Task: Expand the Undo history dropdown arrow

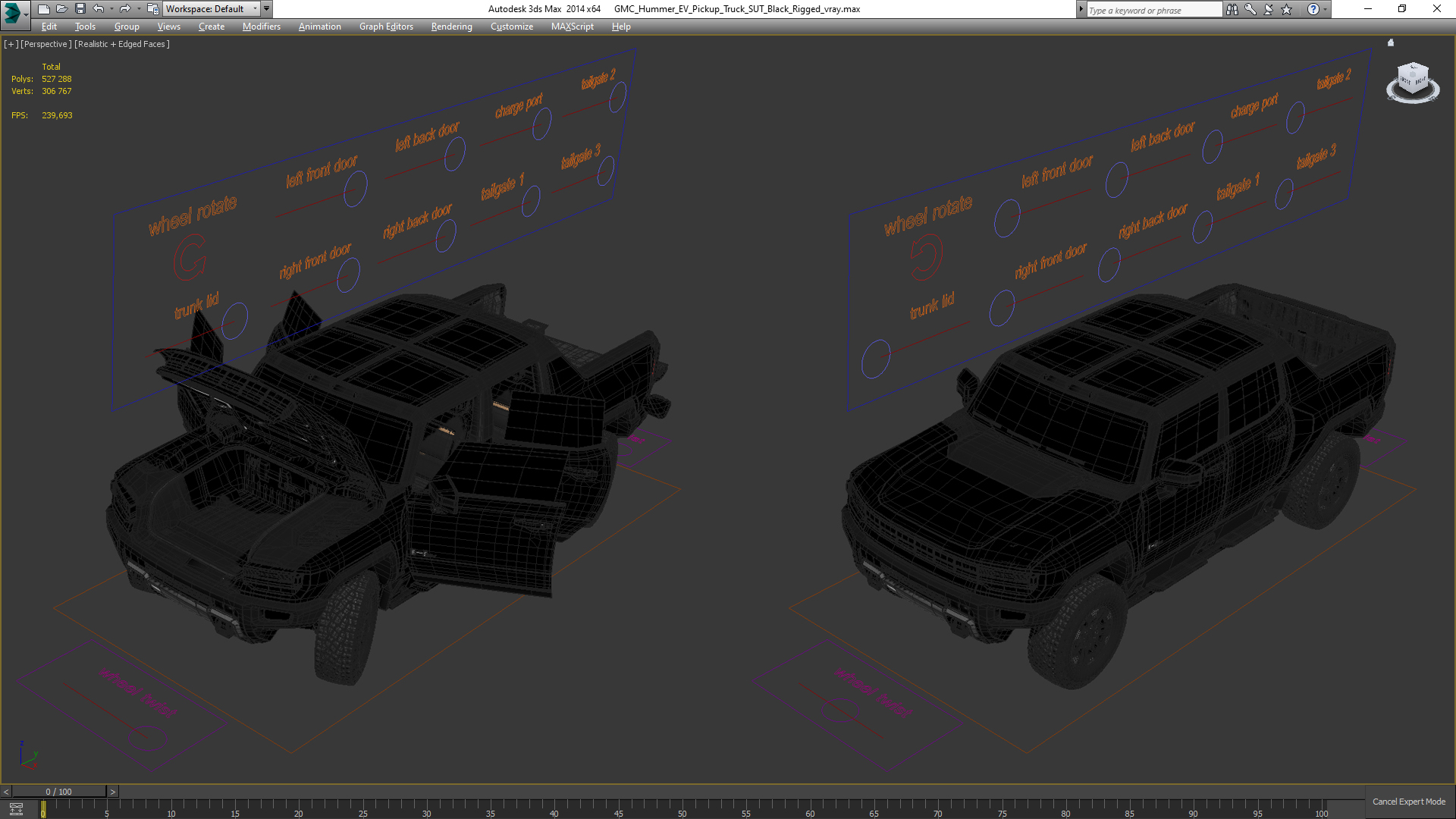Action: [111, 9]
